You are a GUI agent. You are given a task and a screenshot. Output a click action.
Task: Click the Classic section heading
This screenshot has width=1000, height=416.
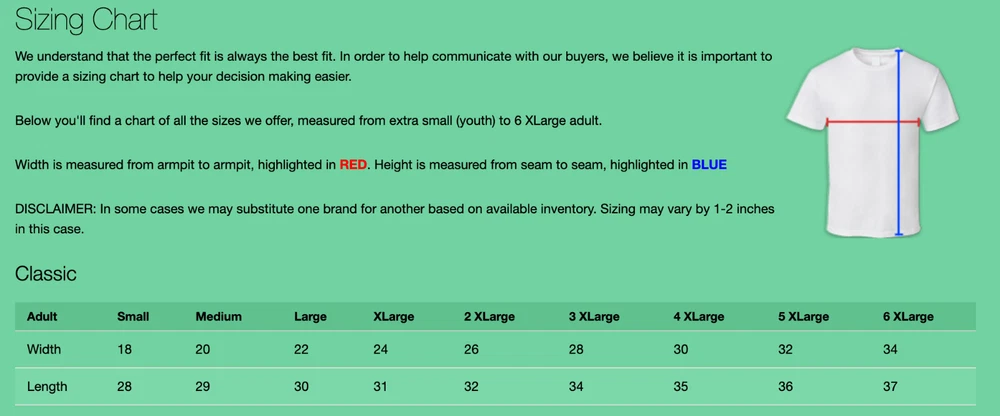coord(46,273)
